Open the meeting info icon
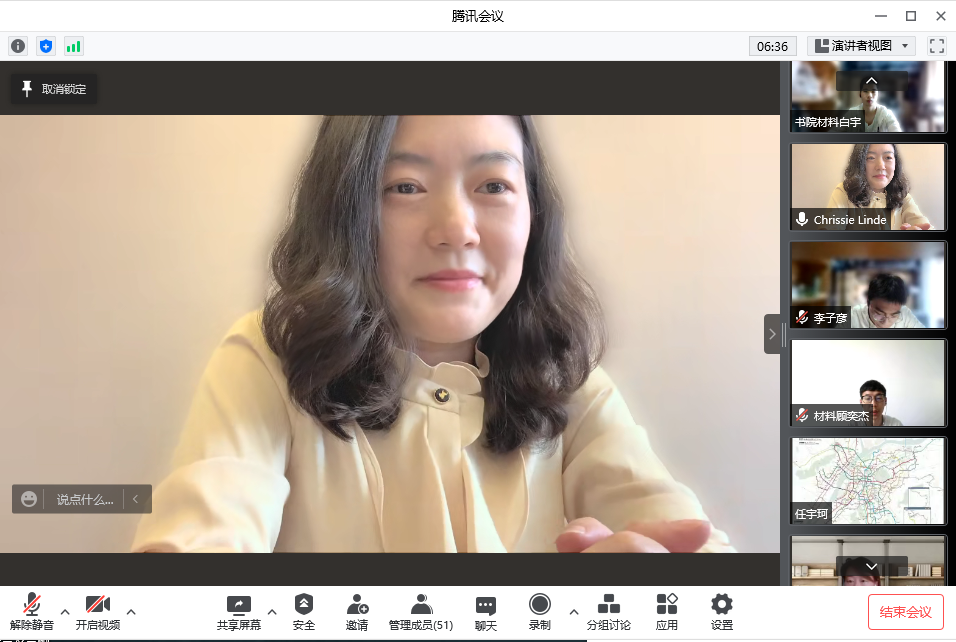Screen dimensions: 956x642 pyautogui.click(x=18, y=46)
